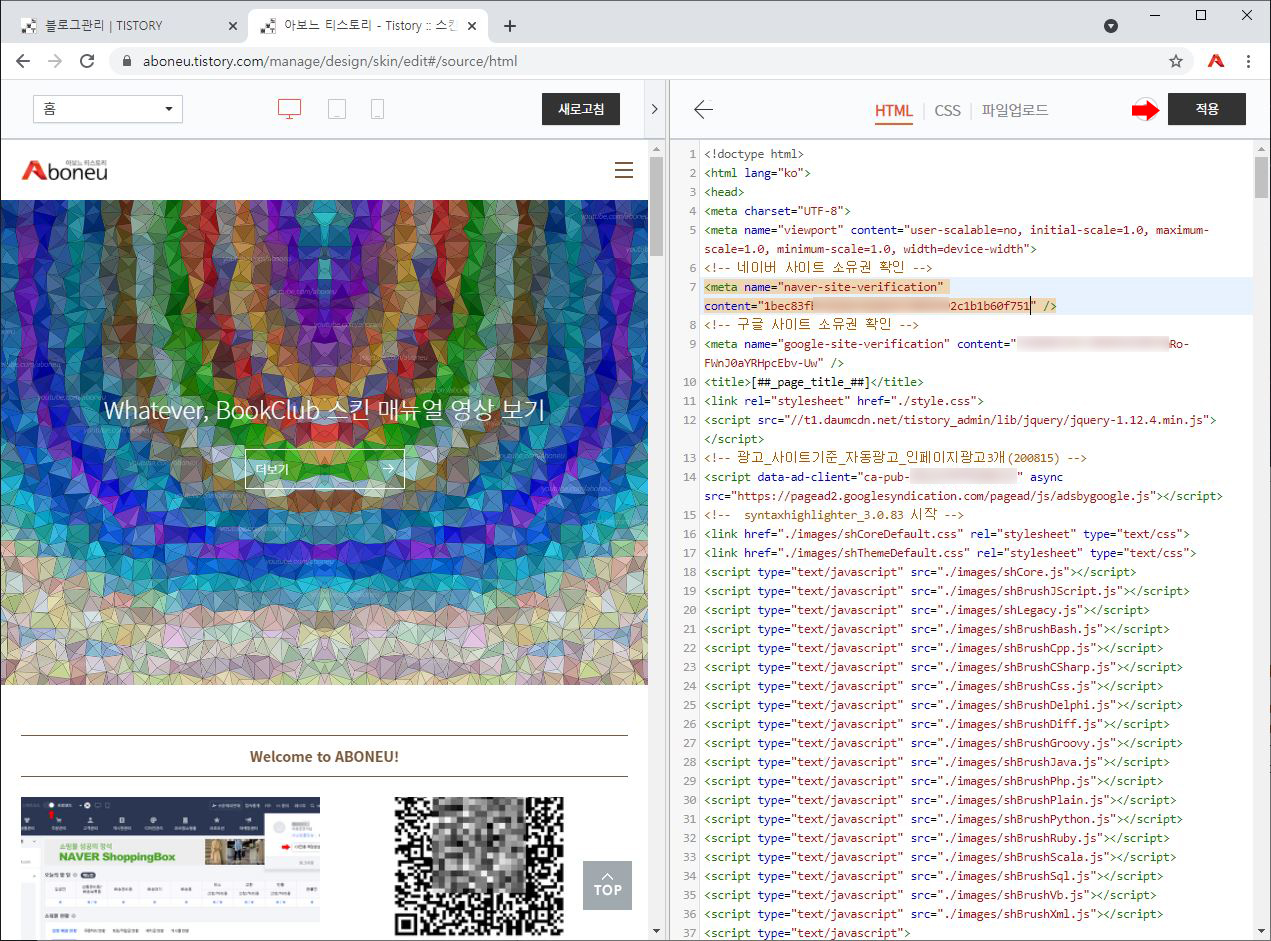The height and width of the screenshot is (941, 1271).
Task: Click the Aboneu logo in the preview
Action: pos(65,170)
